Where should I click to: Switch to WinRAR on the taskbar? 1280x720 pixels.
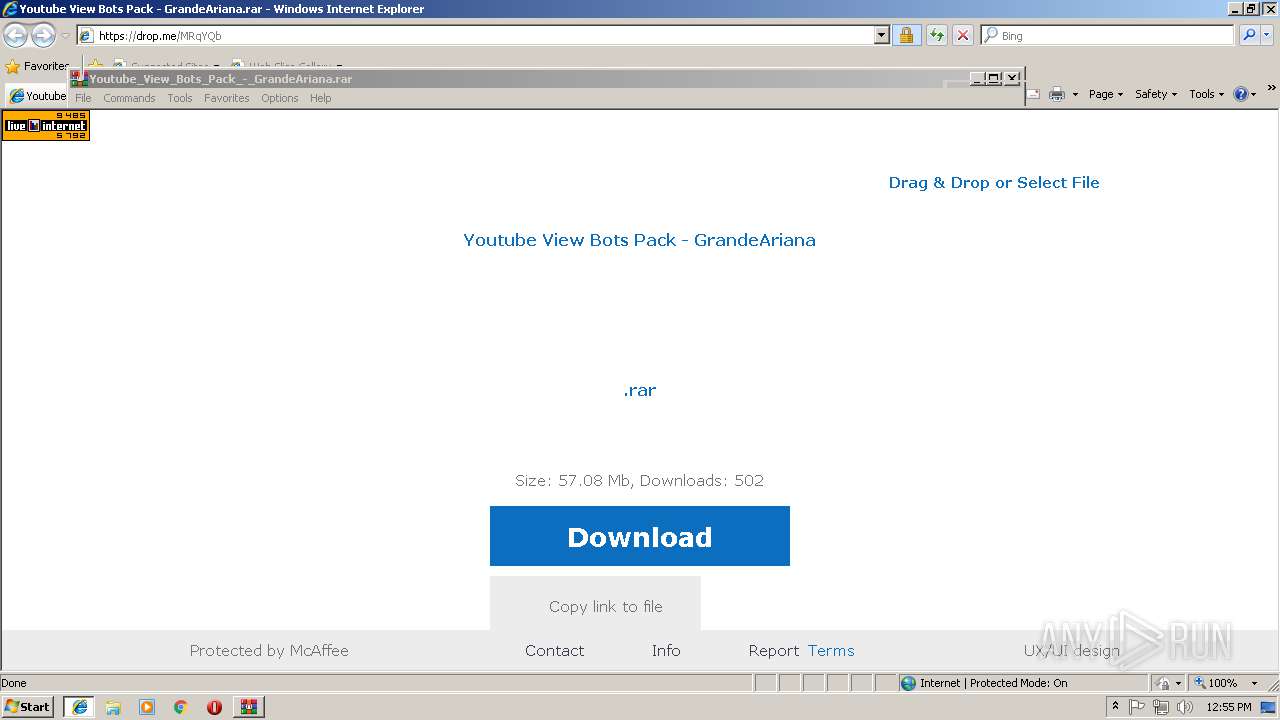pyautogui.click(x=248, y=707)
